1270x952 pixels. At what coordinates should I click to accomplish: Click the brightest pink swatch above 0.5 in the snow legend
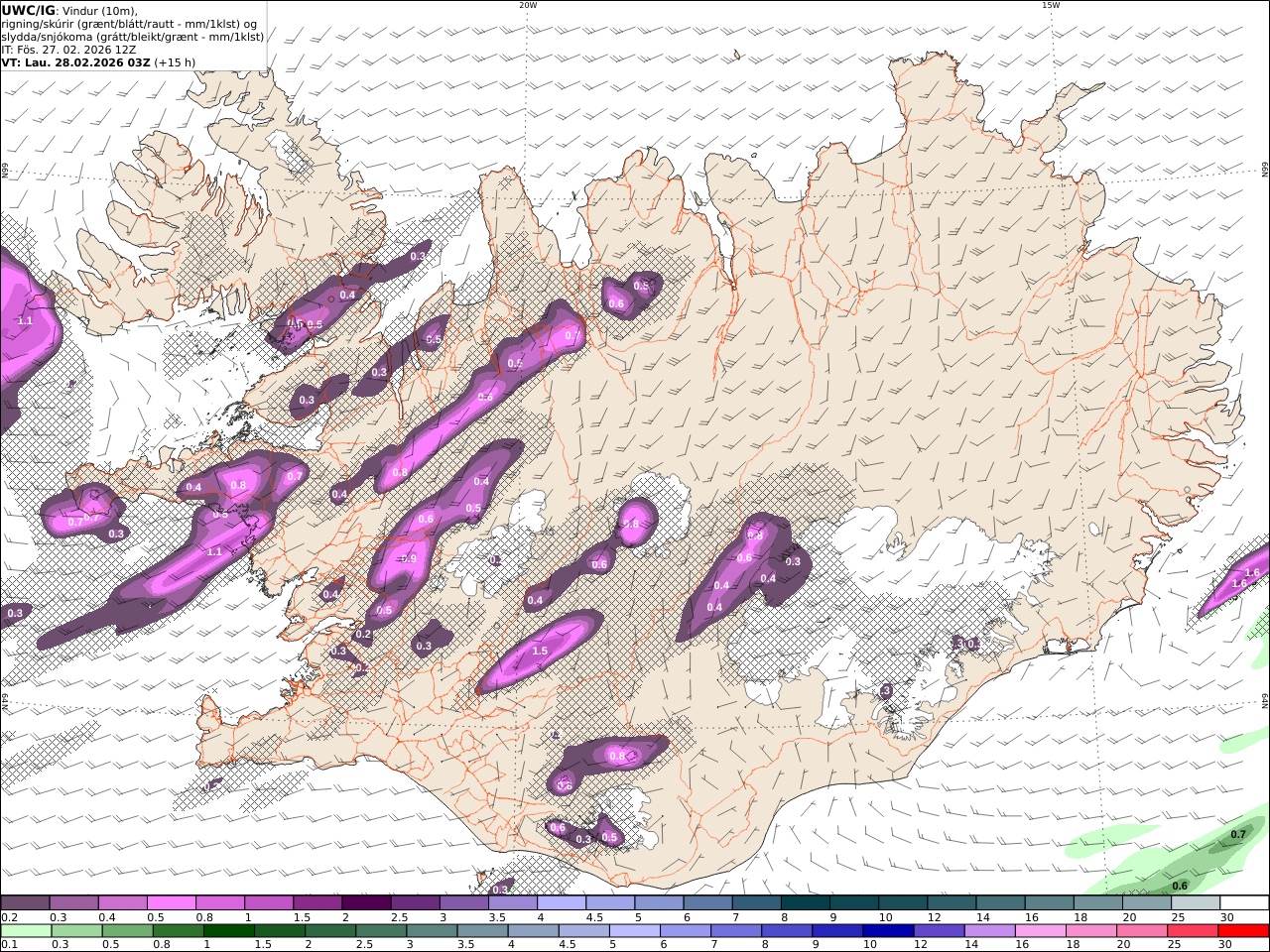(x=172, y=903)
